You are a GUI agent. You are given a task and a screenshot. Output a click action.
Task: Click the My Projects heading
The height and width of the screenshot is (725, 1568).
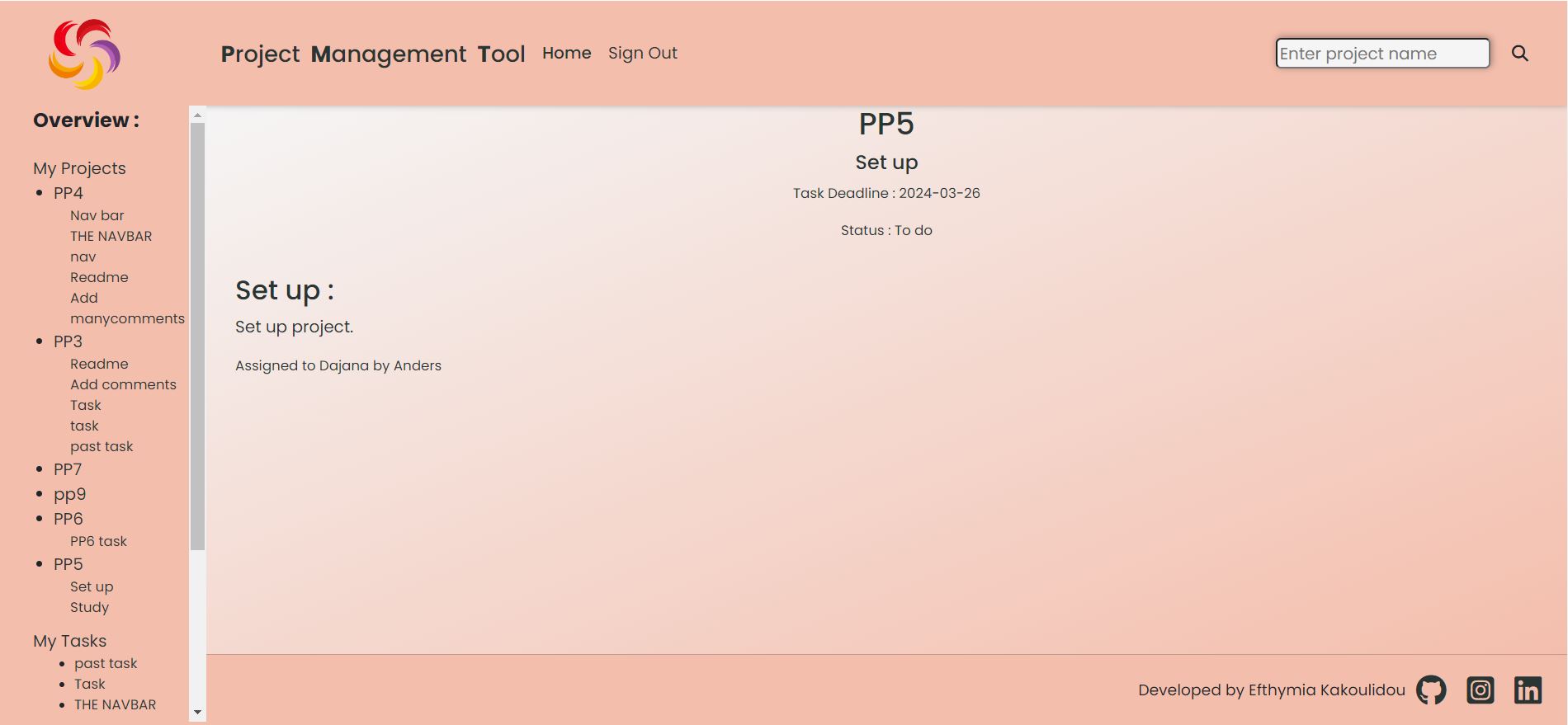[x=79, y=168]
